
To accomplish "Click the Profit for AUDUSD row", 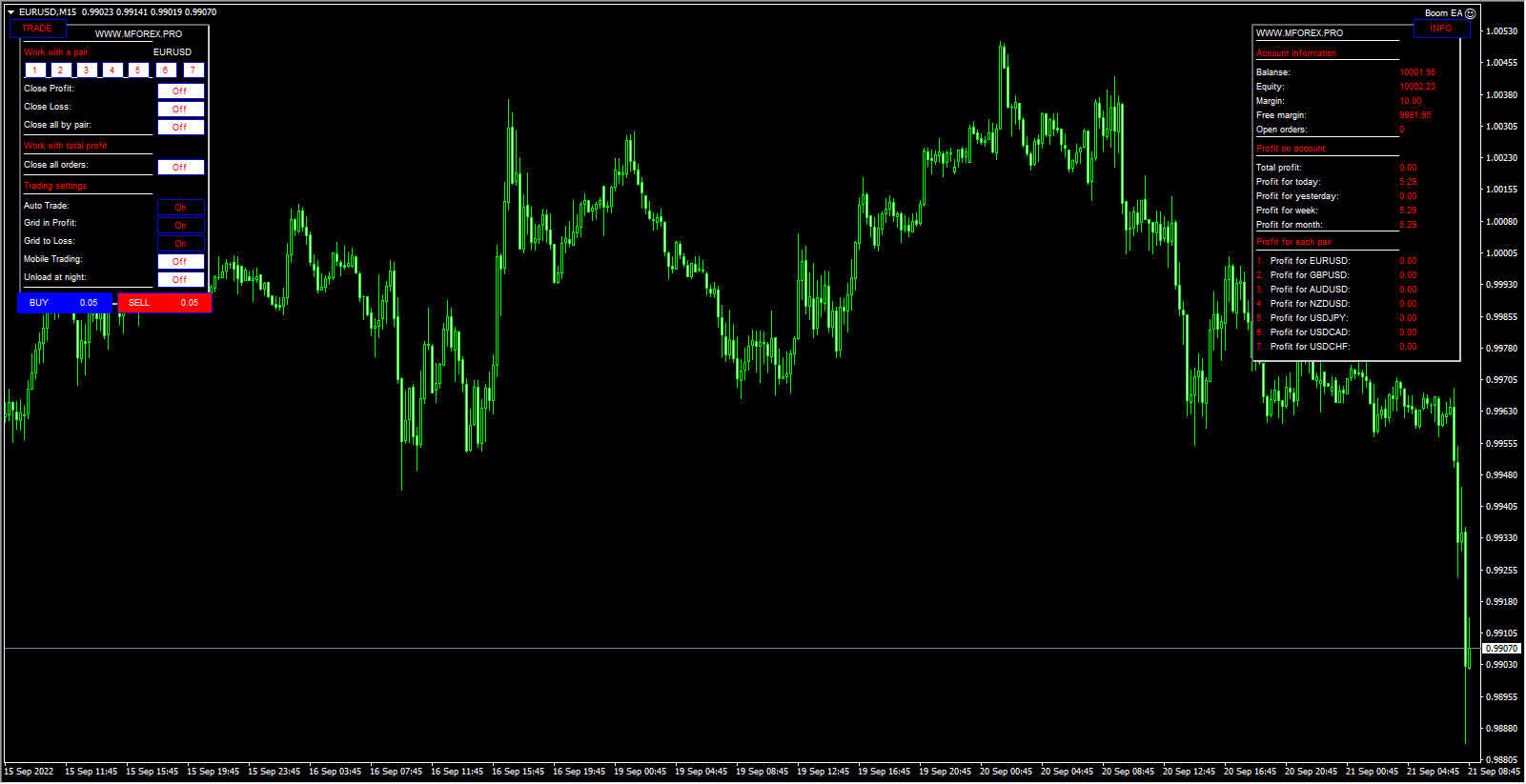I will coord(1336,290).
